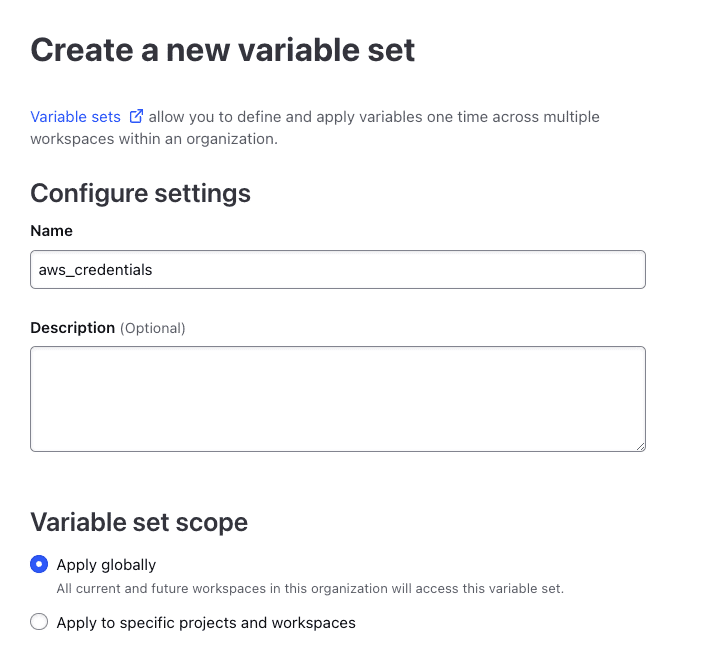Viewport: 713px width, 669px height.
Task: Choose Apply to specific projects and workspaces radio
Action: point(39,621)
